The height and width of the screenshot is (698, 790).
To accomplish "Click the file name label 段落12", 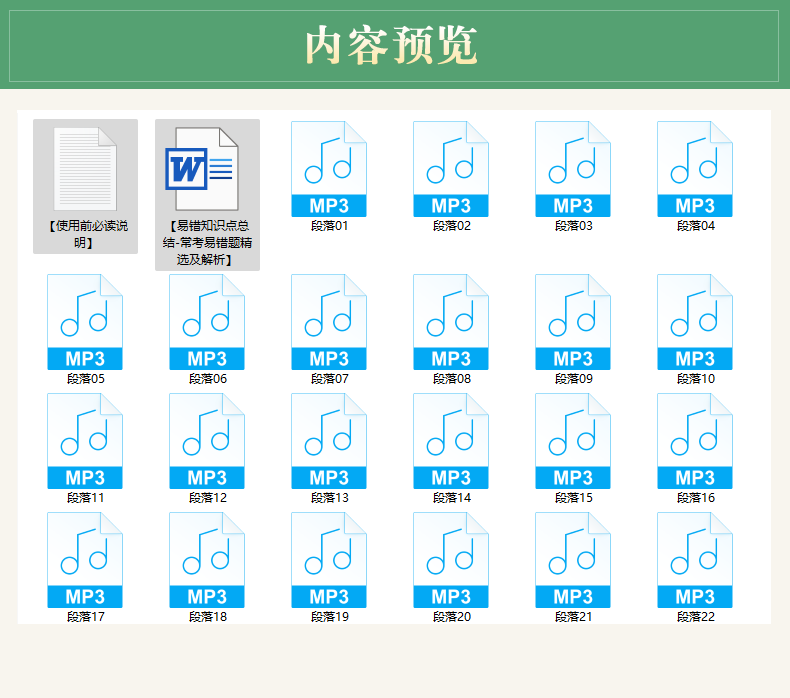I will click(208, 497).
